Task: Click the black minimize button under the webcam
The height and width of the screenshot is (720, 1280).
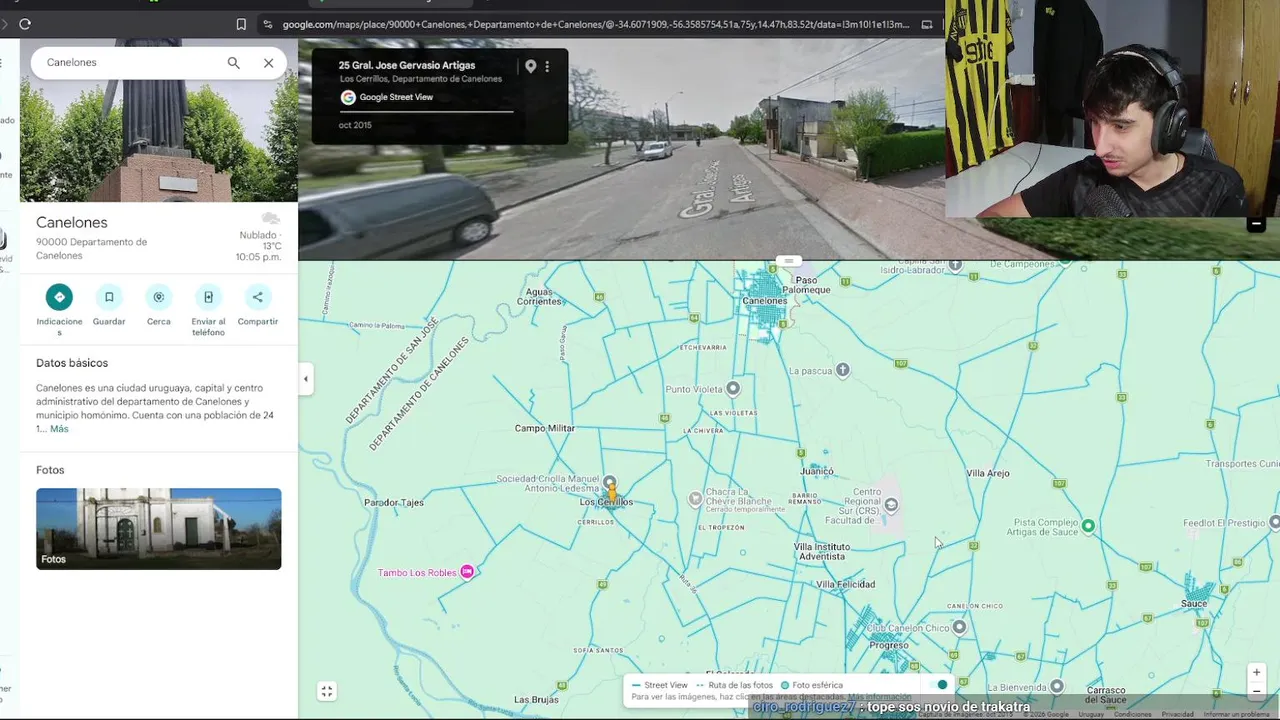Action: tap(1256, 225)
